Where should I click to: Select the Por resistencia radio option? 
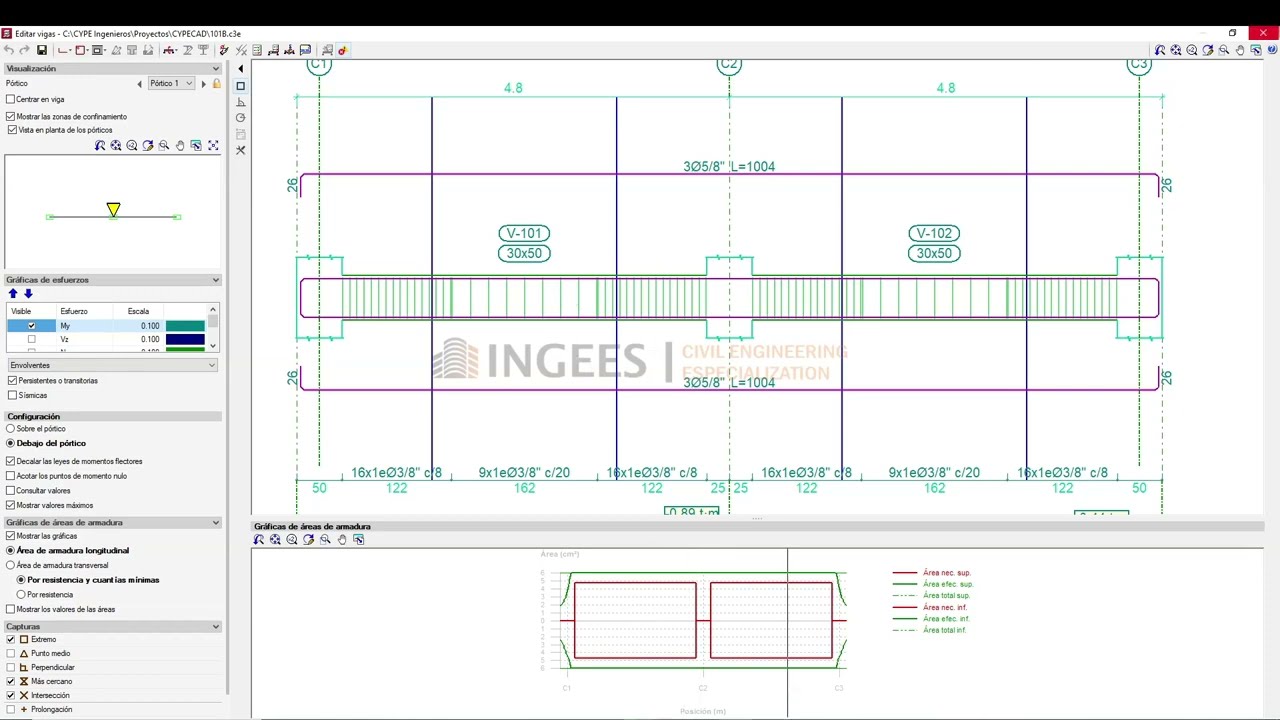21,595
